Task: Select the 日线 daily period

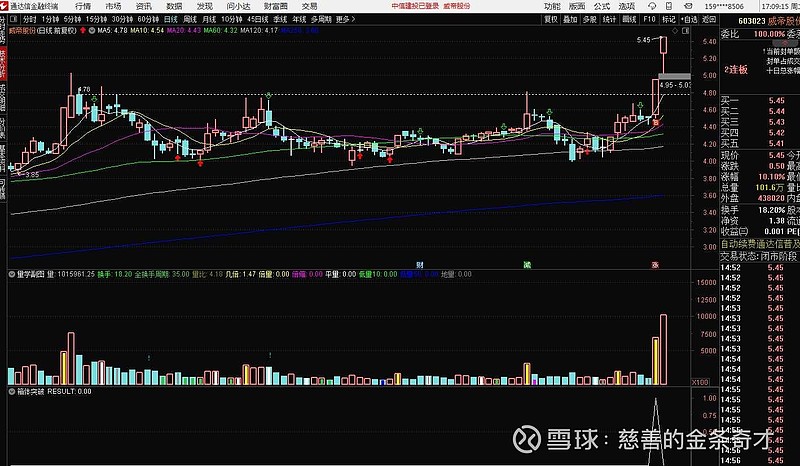Action: [170, 19]
